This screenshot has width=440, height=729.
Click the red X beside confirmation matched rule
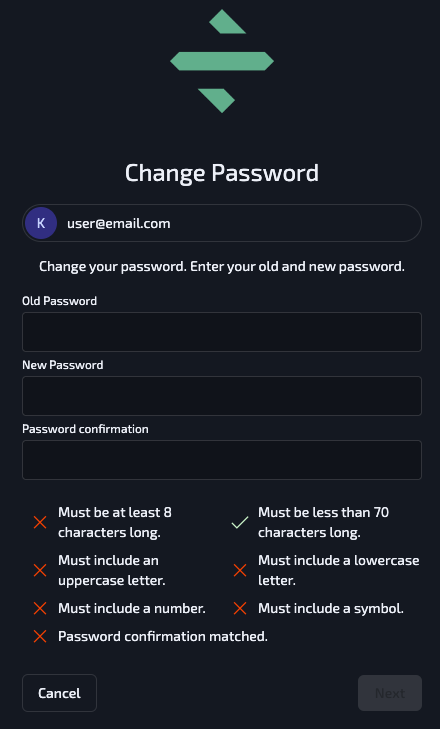point(40,636)
